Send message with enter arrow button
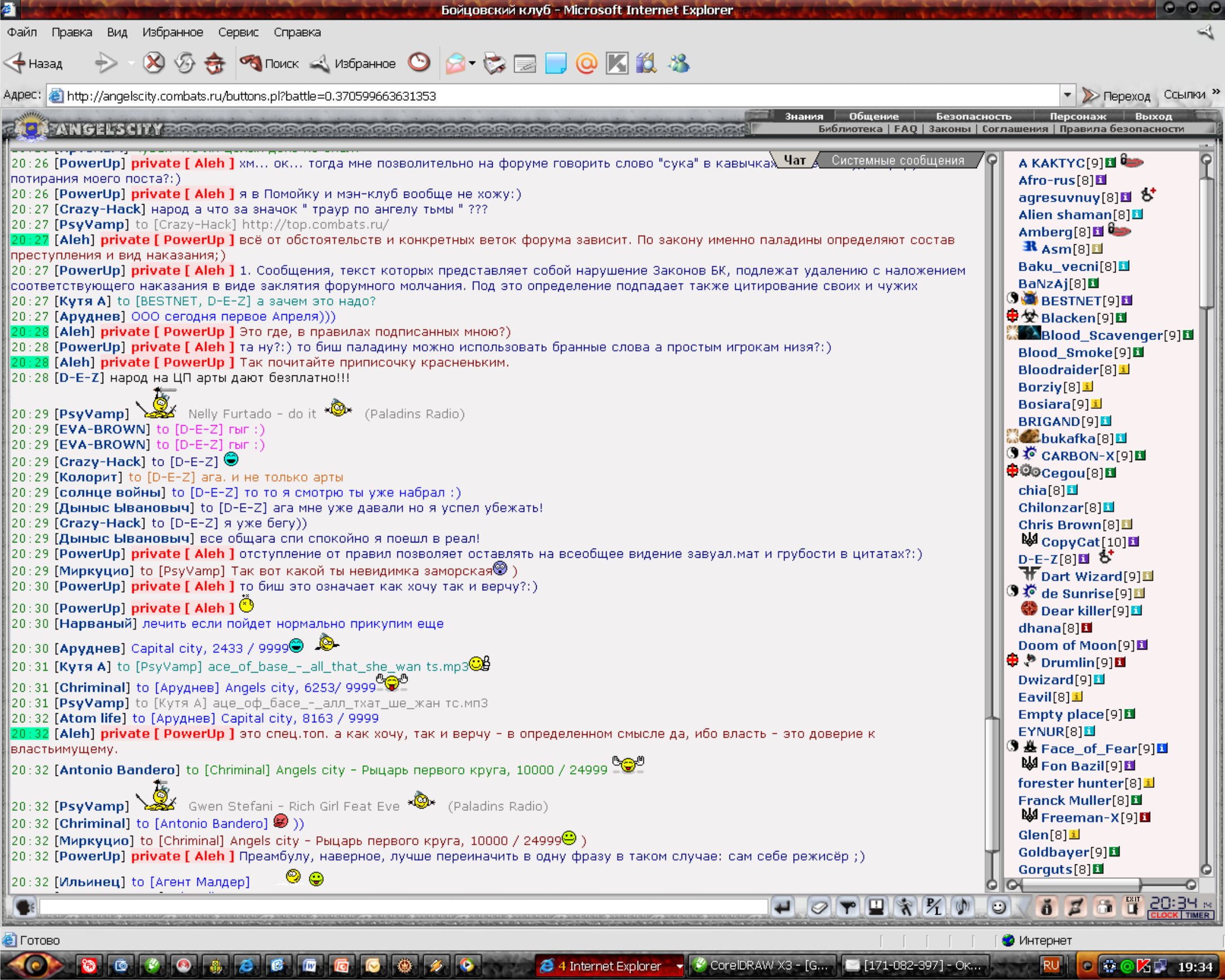This screenshot has width=1225, height=980. tap(783, 906)
